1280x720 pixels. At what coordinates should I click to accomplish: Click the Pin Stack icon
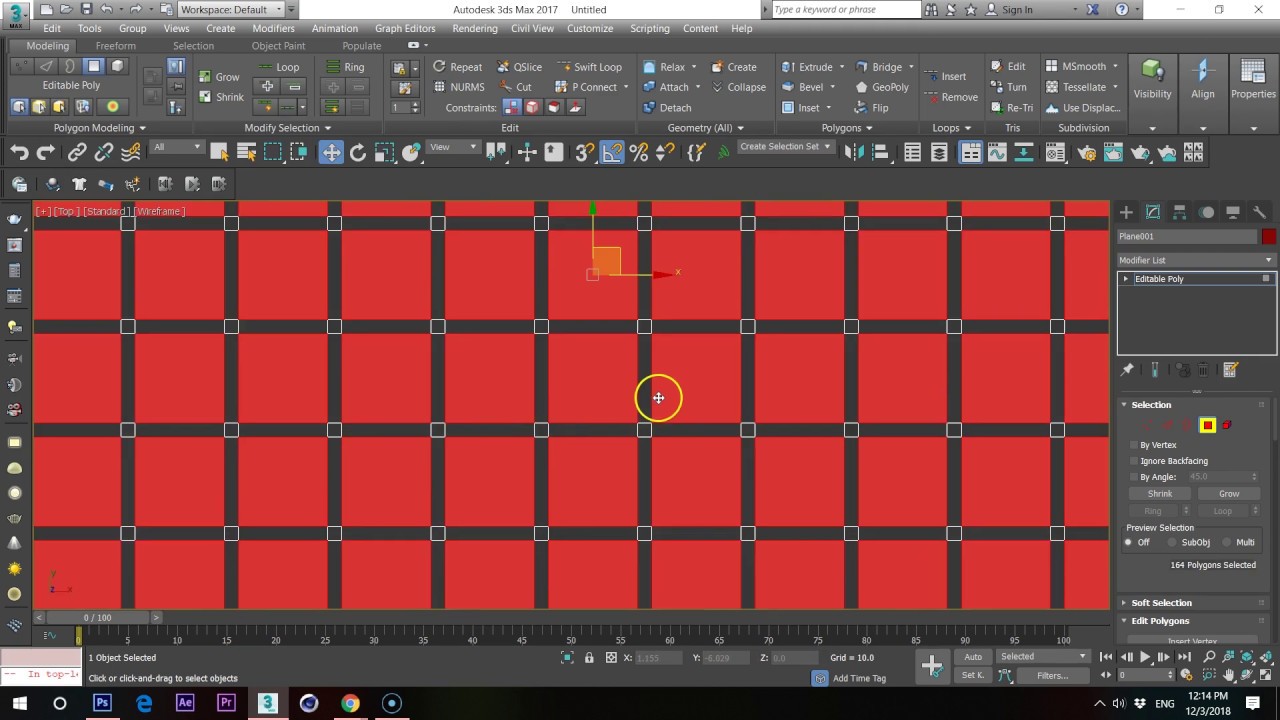tap(1127, 370)
